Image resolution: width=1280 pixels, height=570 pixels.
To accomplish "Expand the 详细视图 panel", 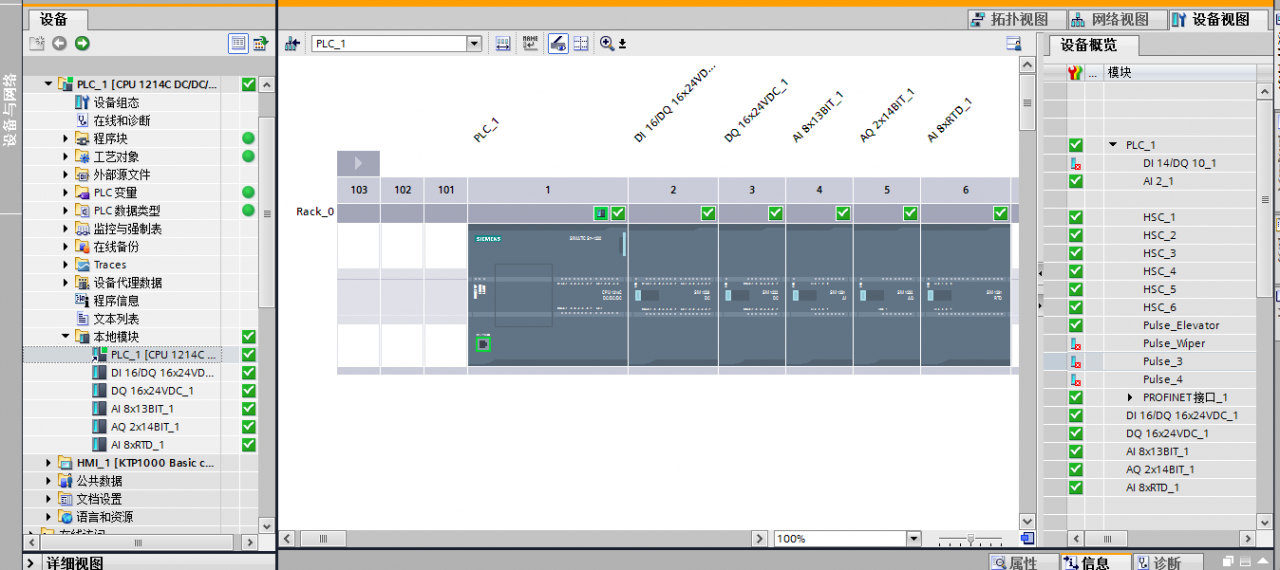I will pyautogui.click(x=31, y=564).
